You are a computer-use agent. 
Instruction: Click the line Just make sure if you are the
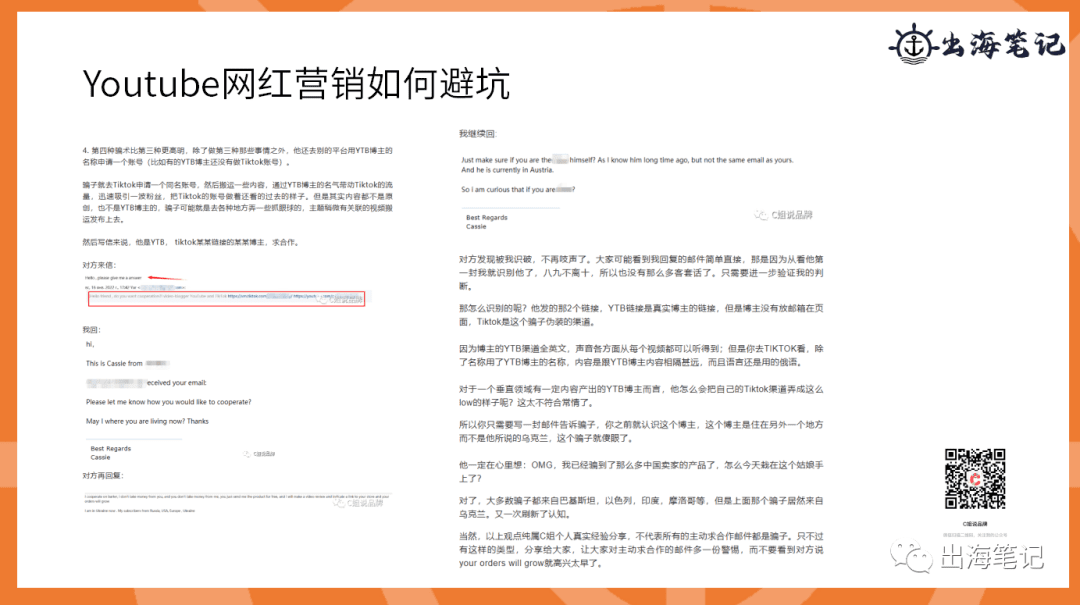627,160
